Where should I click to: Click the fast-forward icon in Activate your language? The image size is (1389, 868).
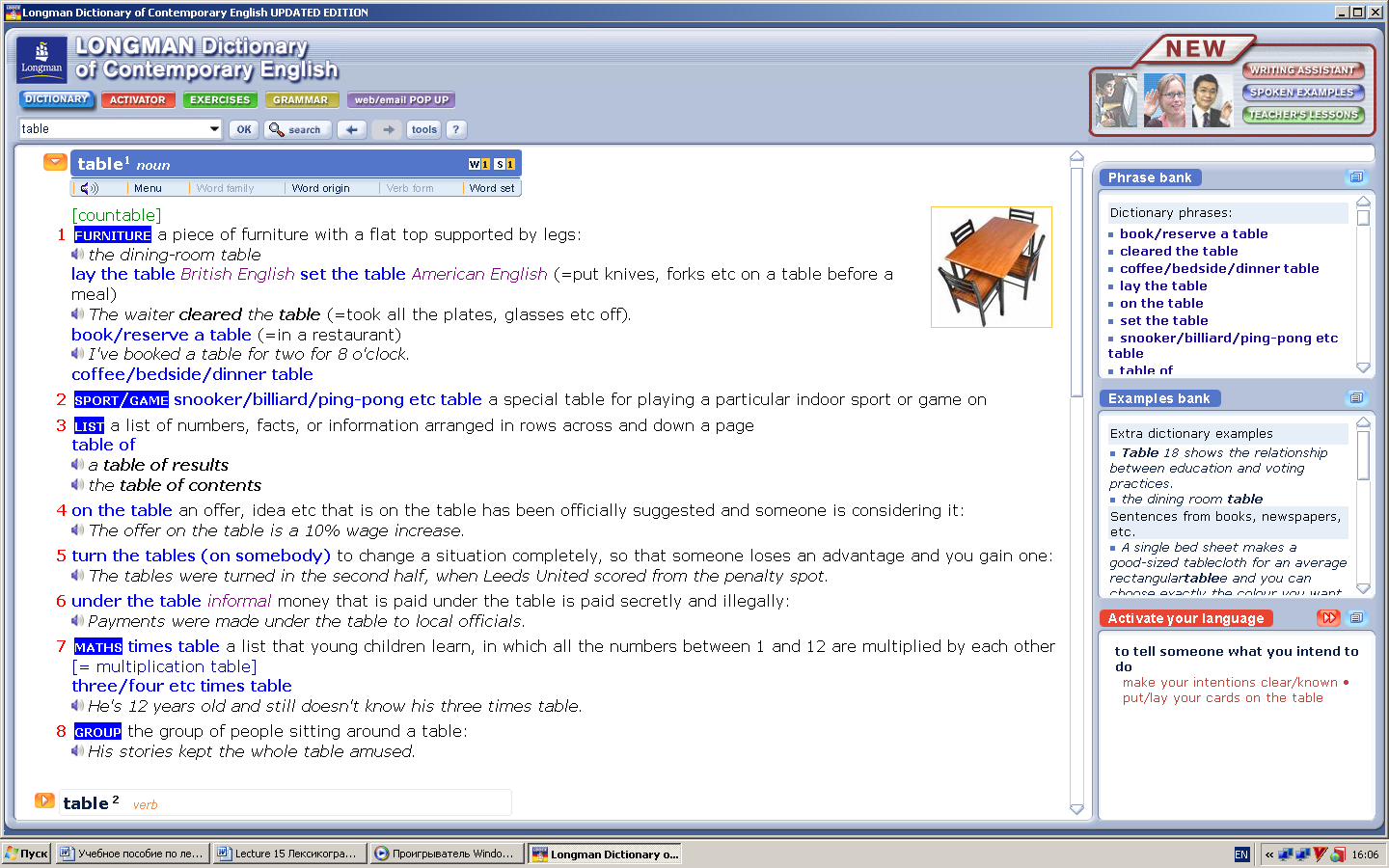(1328, 618)
